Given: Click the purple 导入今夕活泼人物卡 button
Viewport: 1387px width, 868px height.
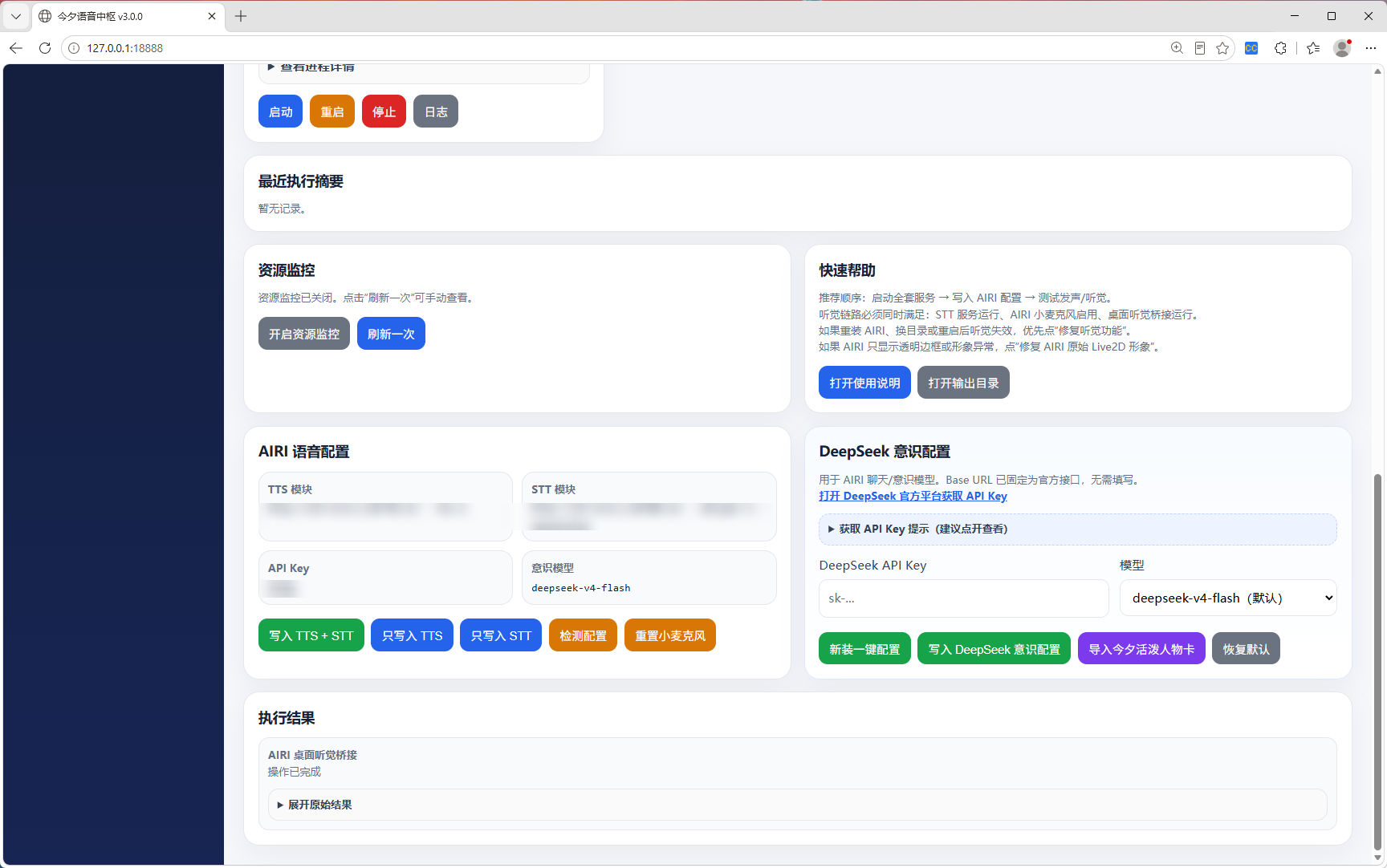Looking at the screenshot, I should (x=1141, y=649).
